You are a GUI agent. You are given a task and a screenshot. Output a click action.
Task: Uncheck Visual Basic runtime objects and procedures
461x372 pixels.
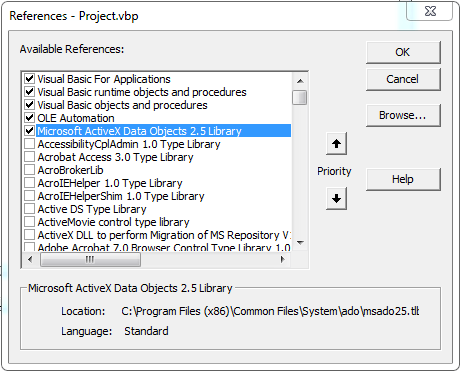pos(29,92)
